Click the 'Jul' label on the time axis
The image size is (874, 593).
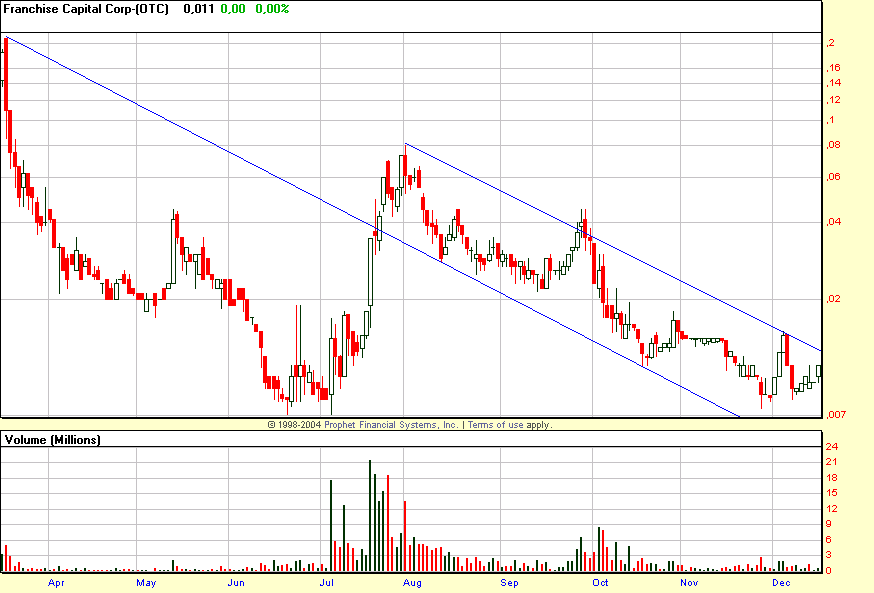(x=327, y=581)
